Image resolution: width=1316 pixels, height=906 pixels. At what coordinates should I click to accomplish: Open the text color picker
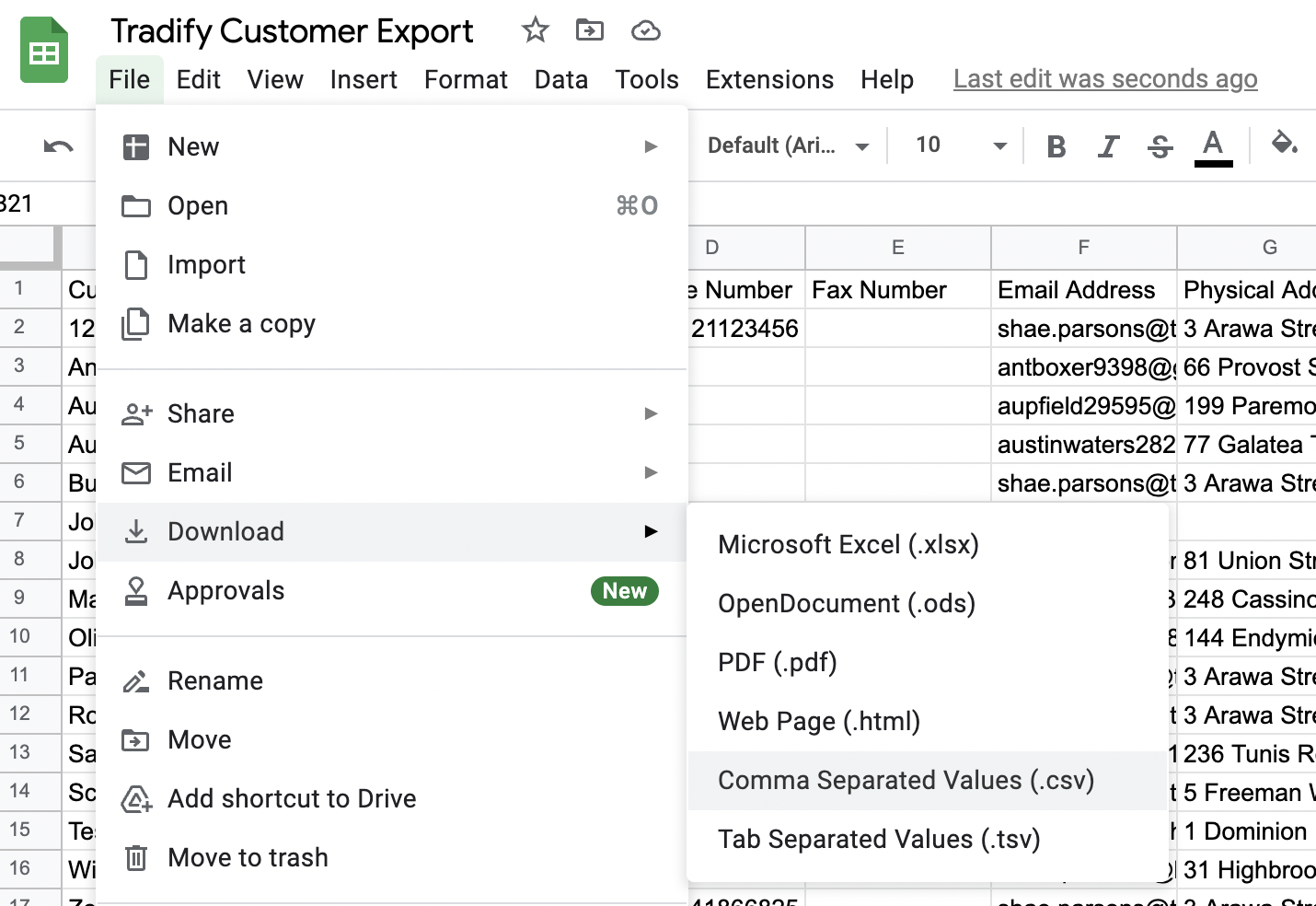point(1213,146)
